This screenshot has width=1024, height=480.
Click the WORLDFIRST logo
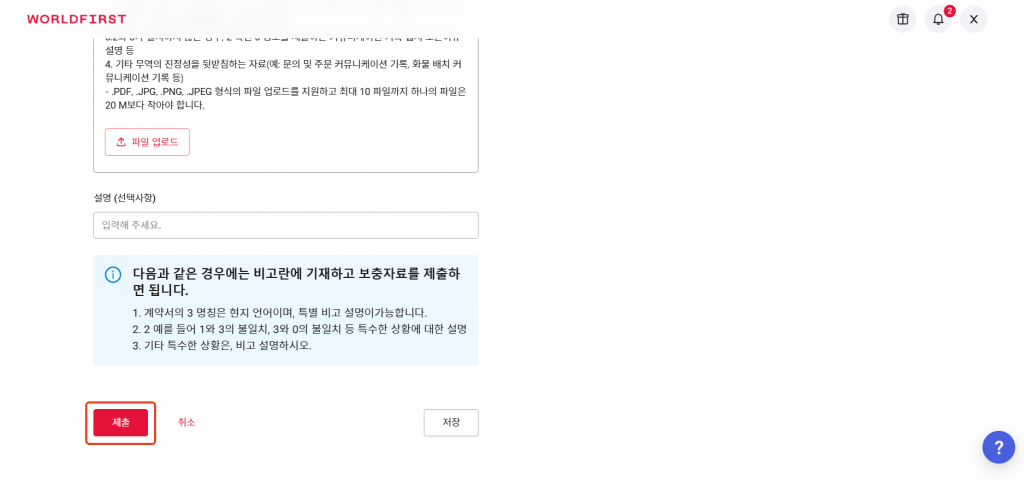pyautogui.click(x=76, y=19)
